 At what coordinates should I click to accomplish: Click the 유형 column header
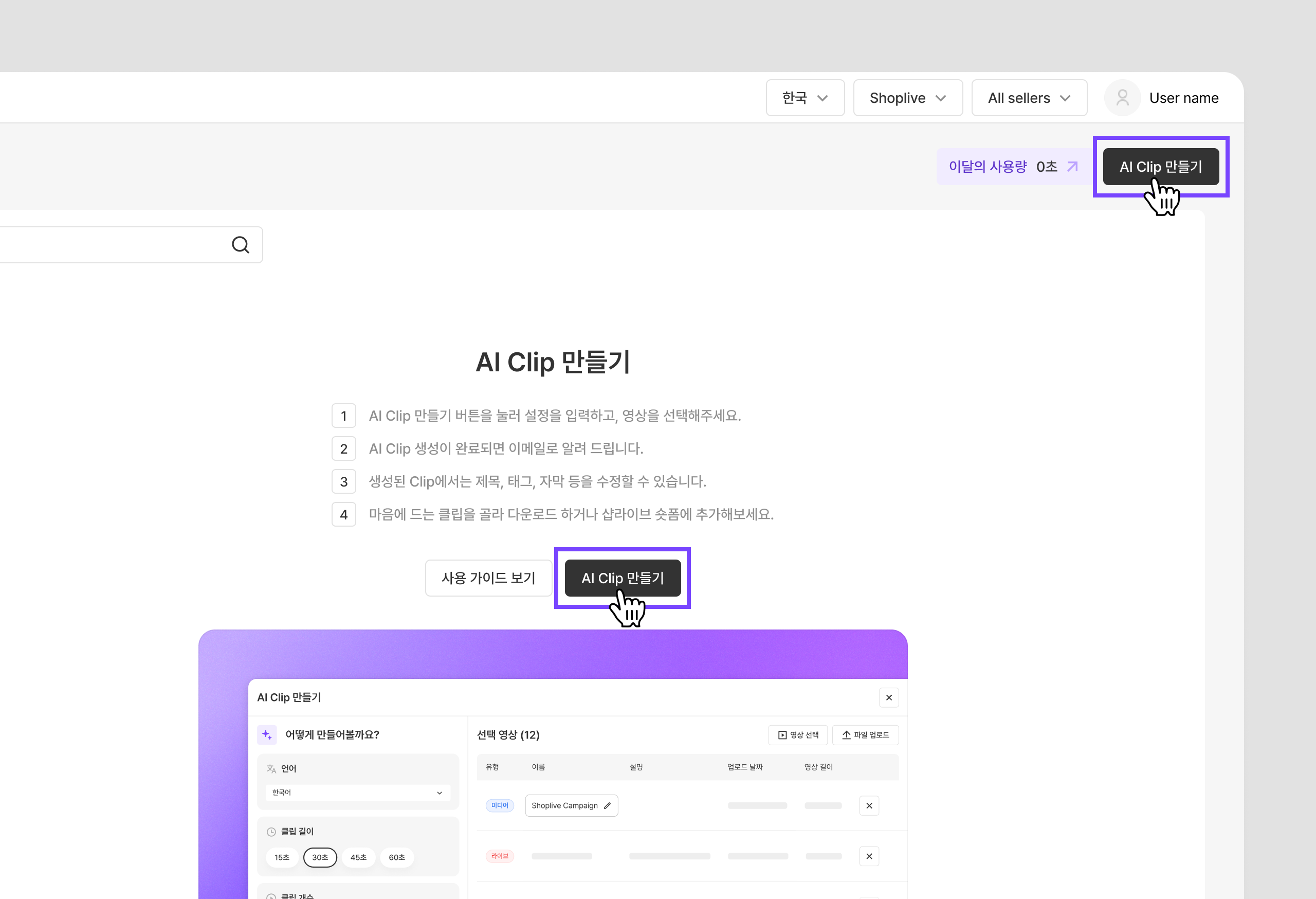tap(492, 767)
